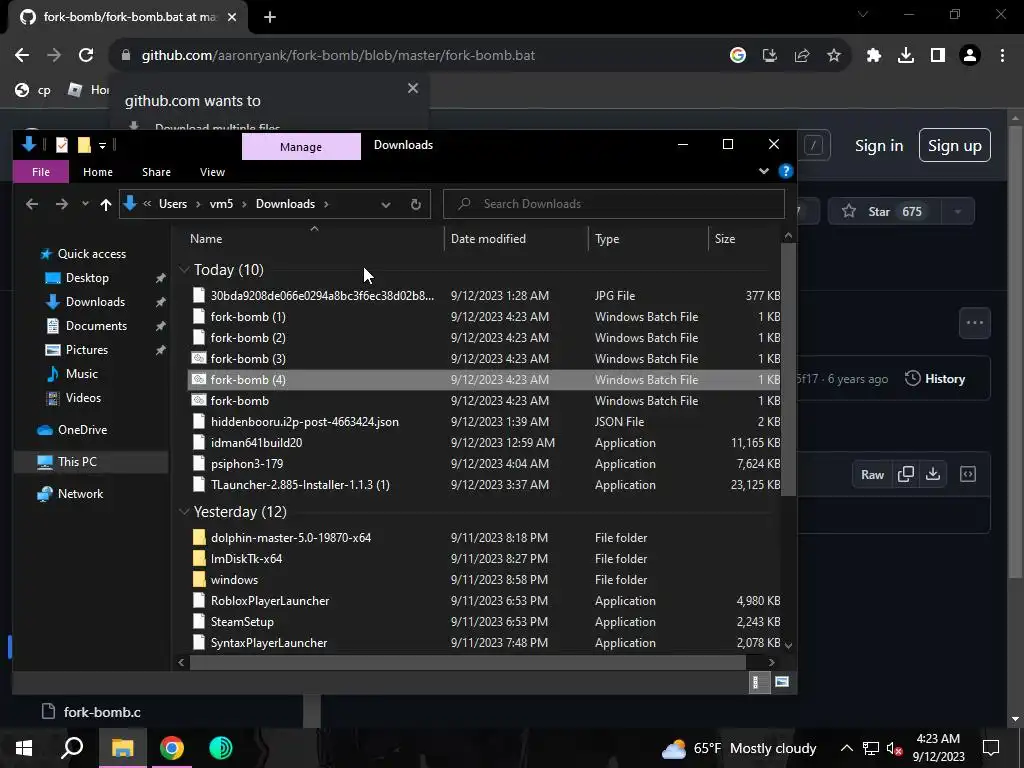Open the action center notifications icon
This screenshot has height=768, width=1024.
point(991,748)
